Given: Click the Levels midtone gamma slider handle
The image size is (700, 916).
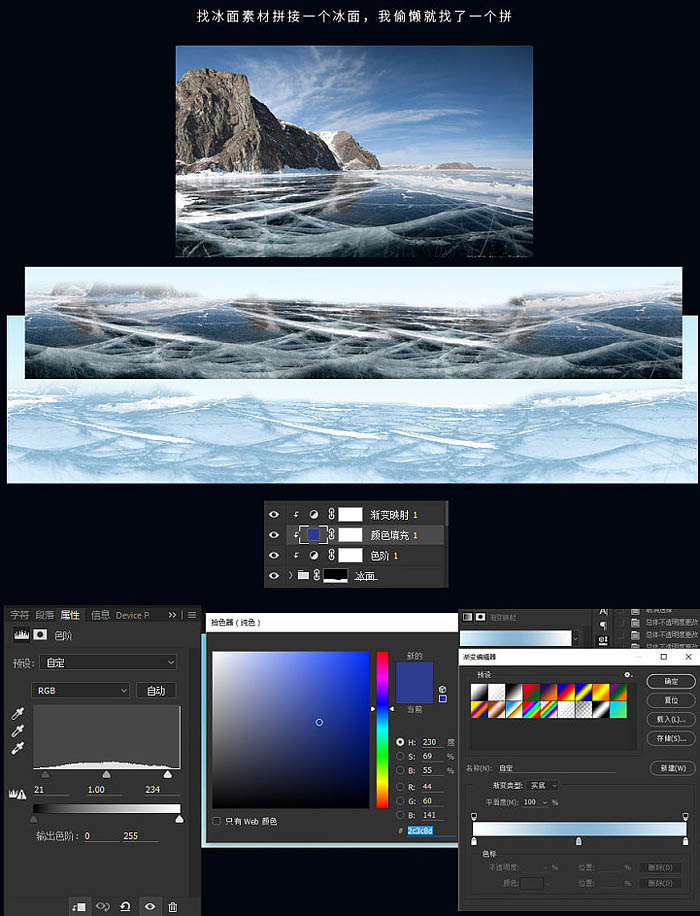Looking at the screenshot, I should (x=106, y=775).
